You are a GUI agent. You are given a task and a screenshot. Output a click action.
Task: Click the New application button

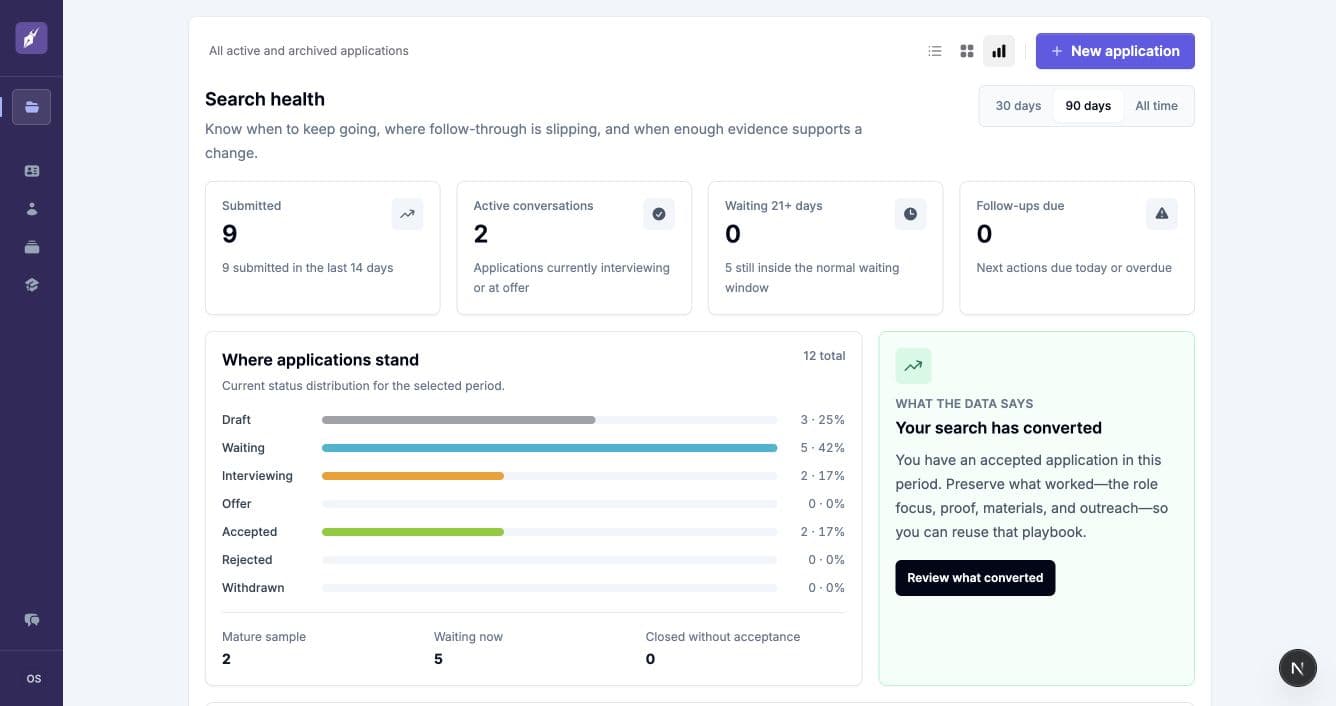tap(1115, 51)
